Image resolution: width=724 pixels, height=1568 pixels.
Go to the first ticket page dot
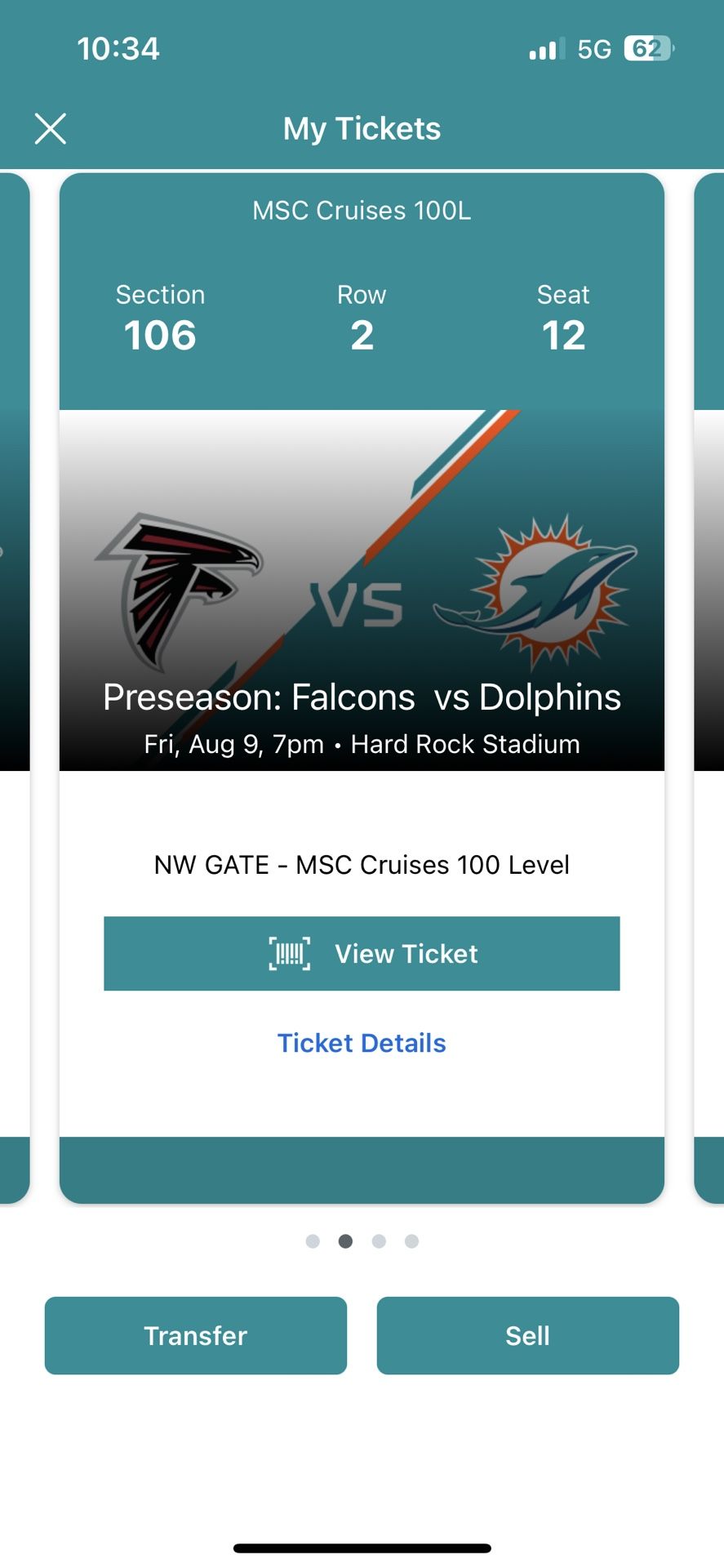(313, 1241)
